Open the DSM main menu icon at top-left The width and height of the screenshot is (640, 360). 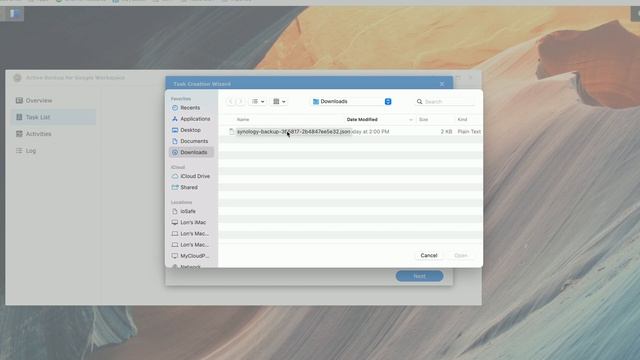14,13
